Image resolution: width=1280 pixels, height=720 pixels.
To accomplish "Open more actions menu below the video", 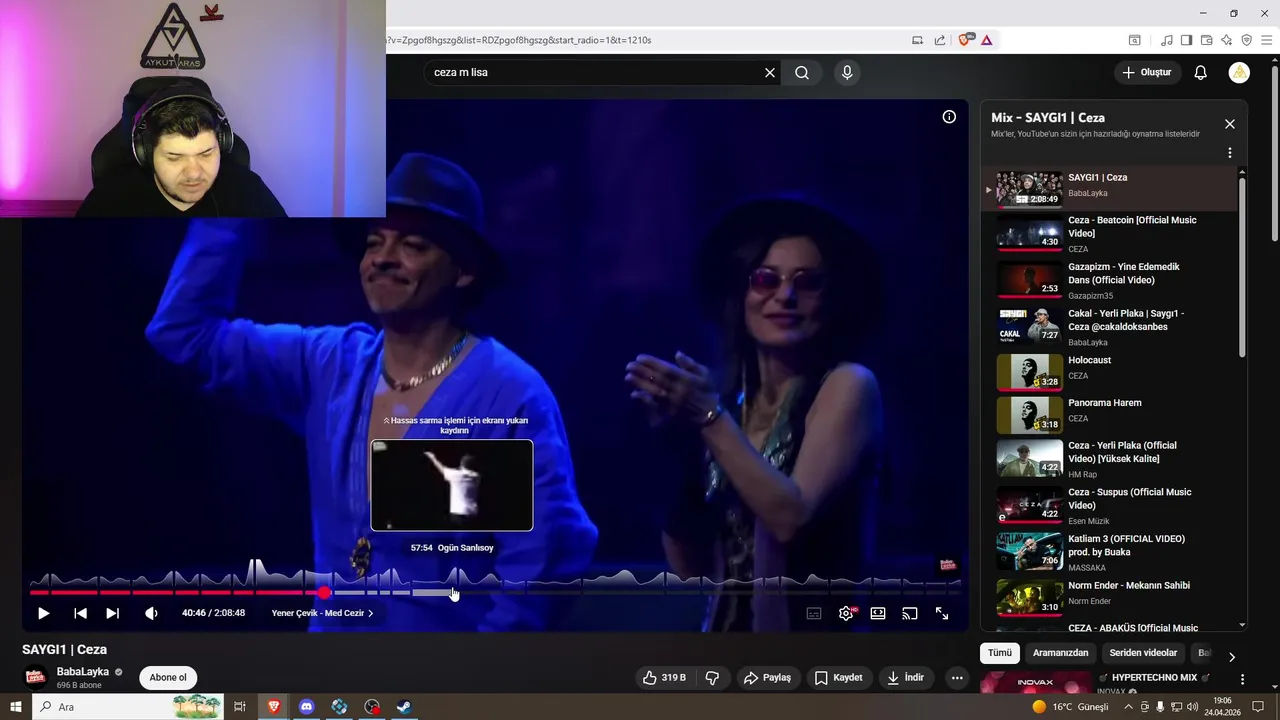I will tap(957, 677).
